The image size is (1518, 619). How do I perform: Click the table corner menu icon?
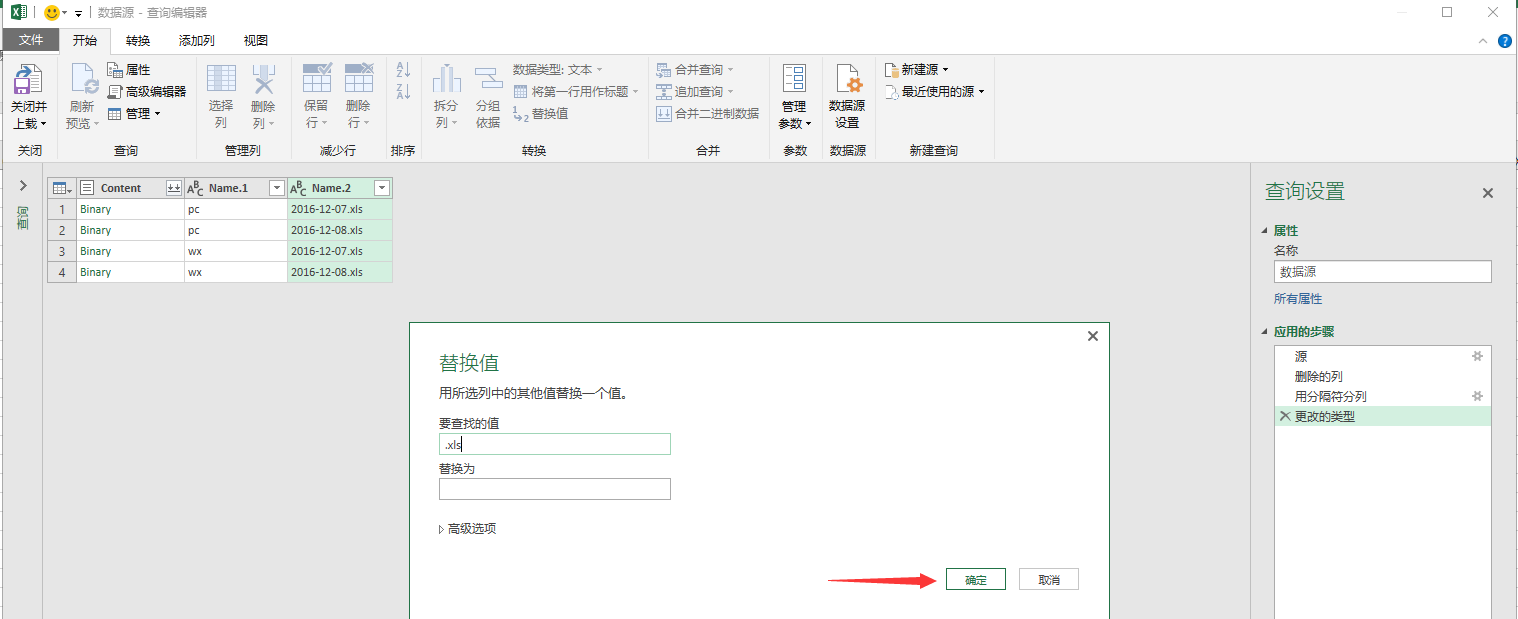click(x=61, y=188)
